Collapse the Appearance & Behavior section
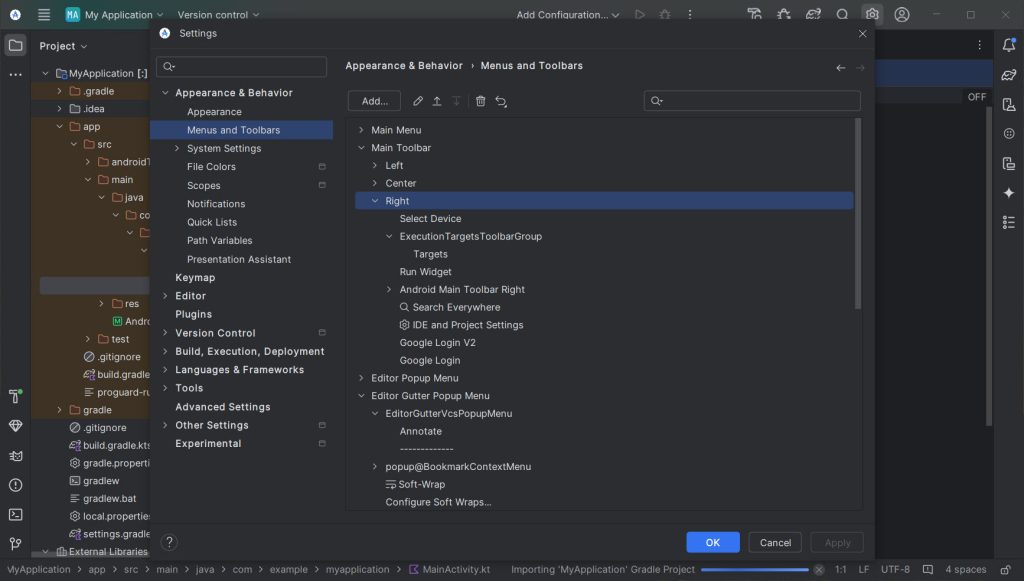1024x581 pixels. tap(165, 93)
